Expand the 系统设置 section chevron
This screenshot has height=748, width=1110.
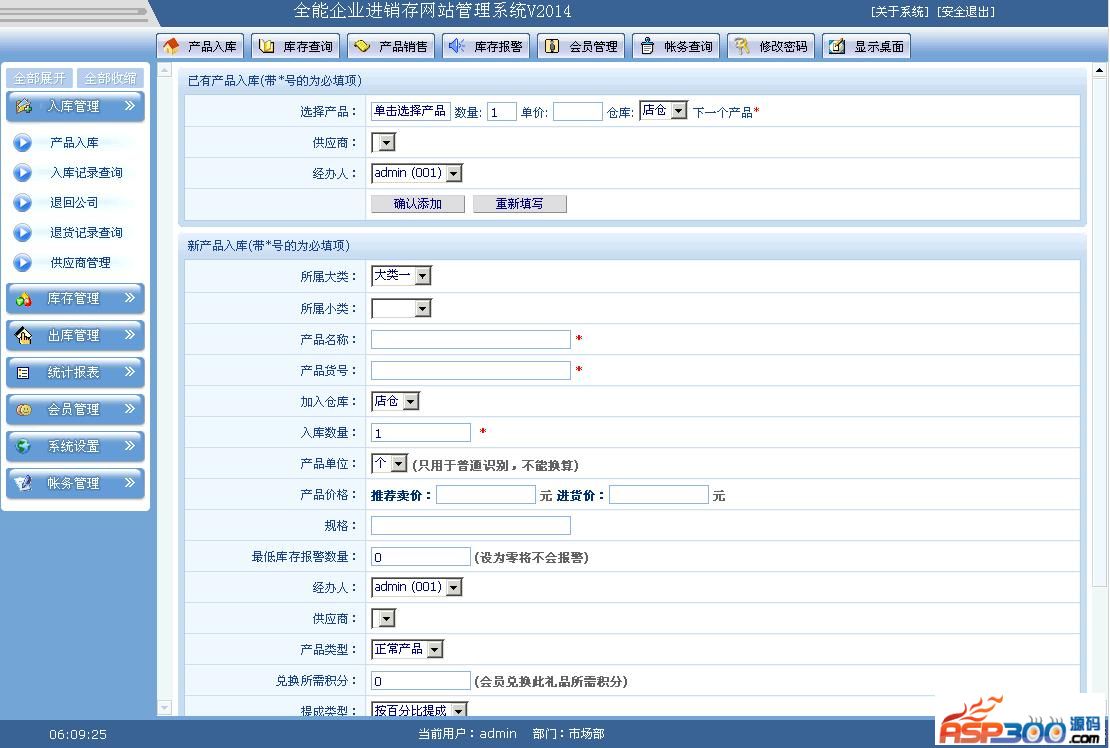tap(130, 446)
